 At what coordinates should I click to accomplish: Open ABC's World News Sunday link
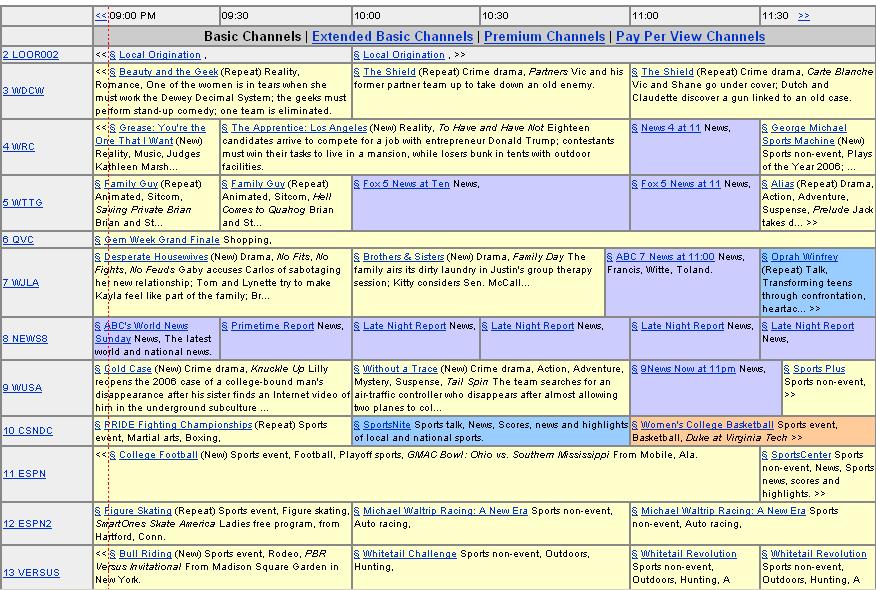tap(142, 332)
